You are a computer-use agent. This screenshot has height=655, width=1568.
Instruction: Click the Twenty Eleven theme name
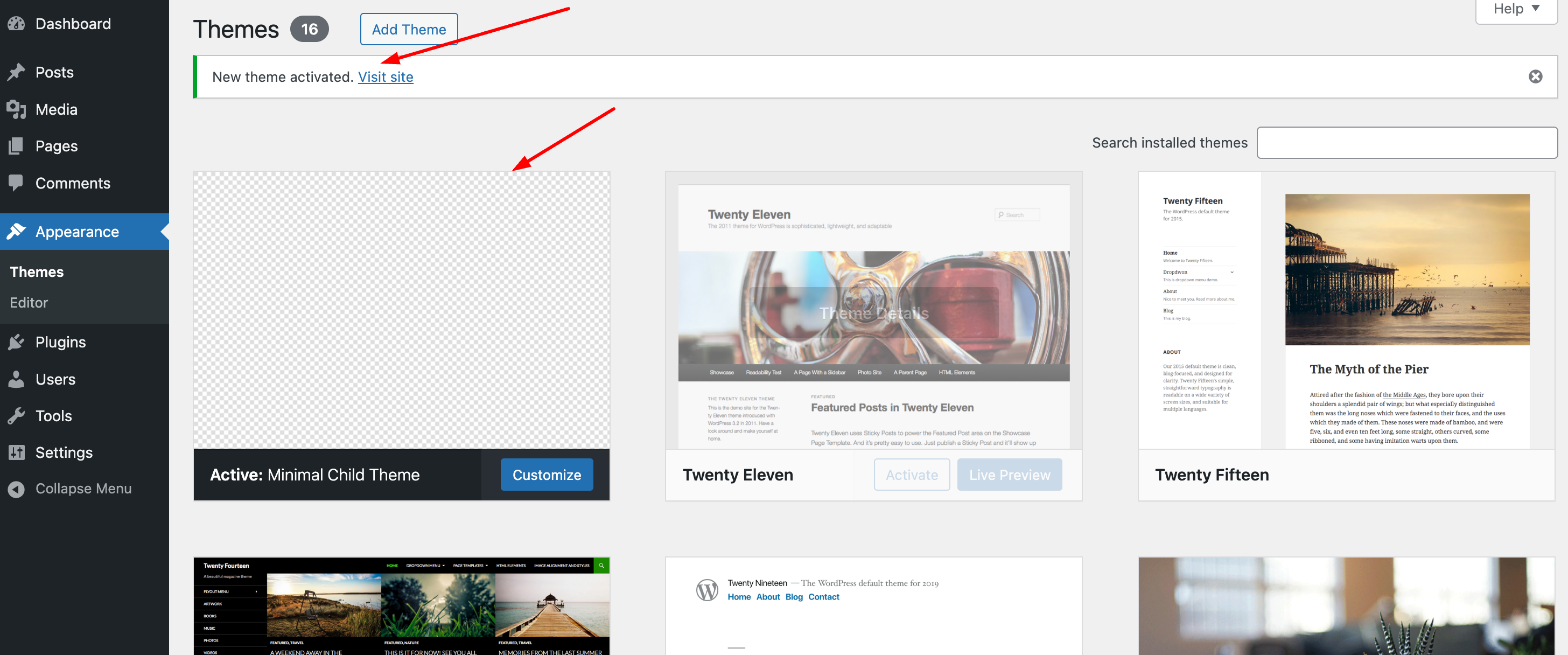738,475
